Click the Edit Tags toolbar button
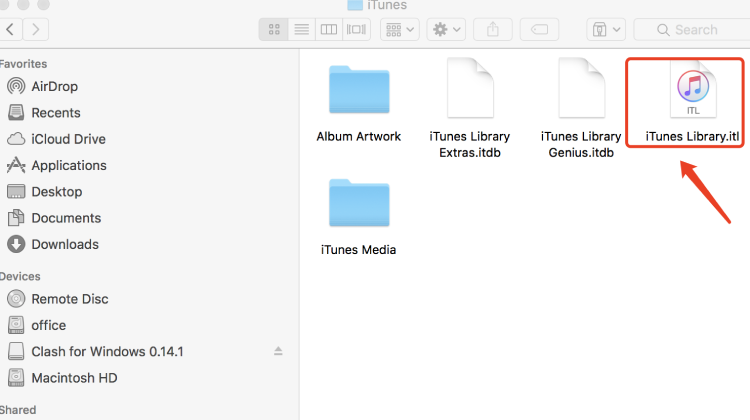Screen dimensions: 750x420 [x=539, y=30]
